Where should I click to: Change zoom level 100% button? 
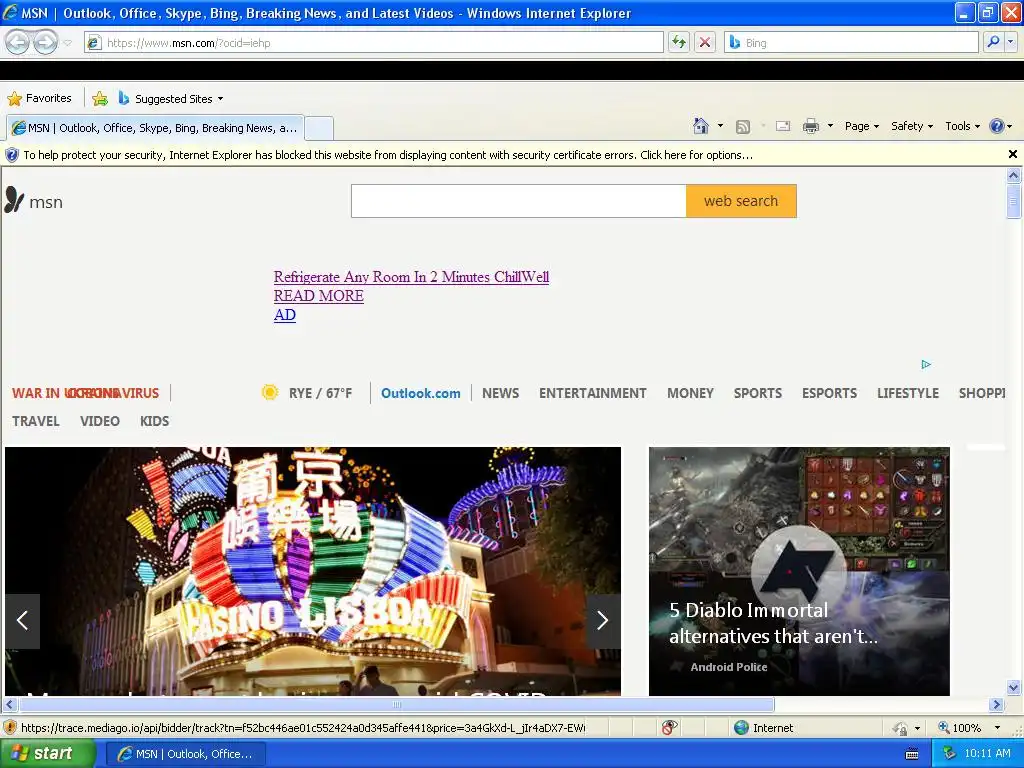(x=959, y=728)
